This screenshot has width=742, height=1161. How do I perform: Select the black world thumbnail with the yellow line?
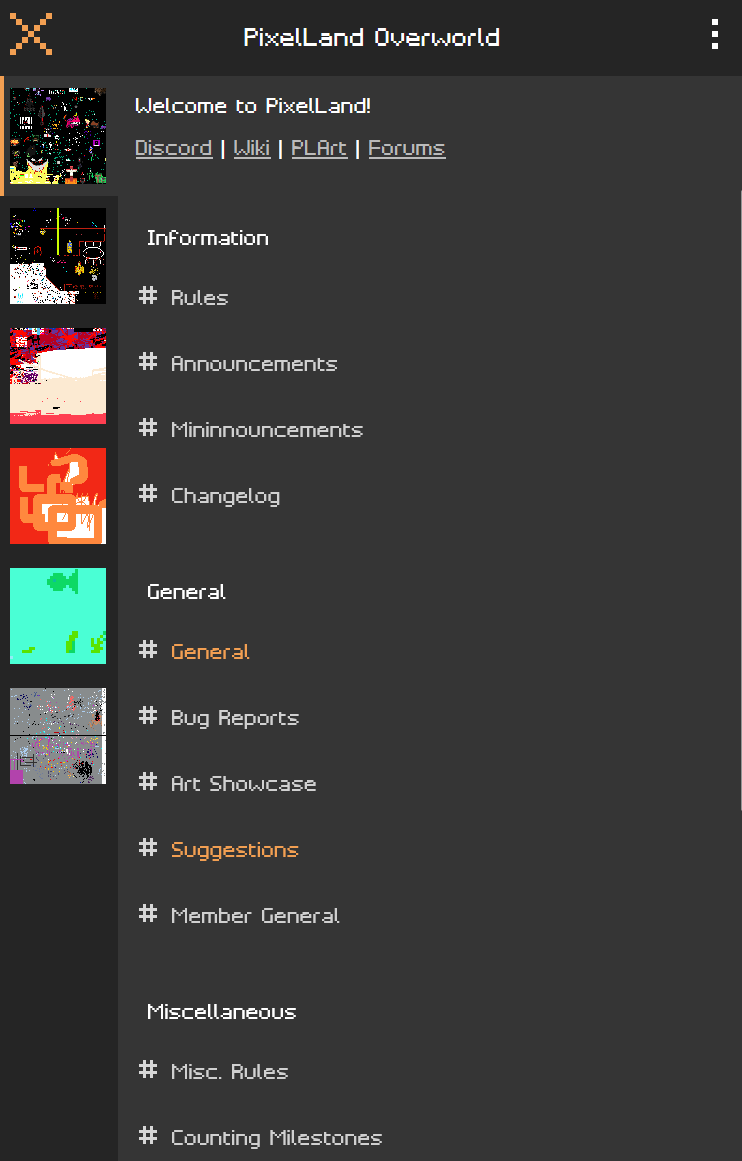point(58,255)
